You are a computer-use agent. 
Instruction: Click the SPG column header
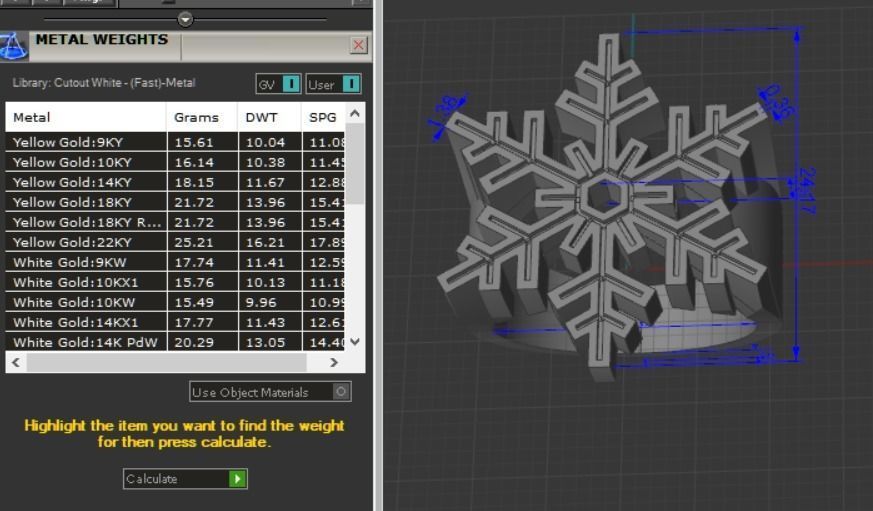(323, 117)
